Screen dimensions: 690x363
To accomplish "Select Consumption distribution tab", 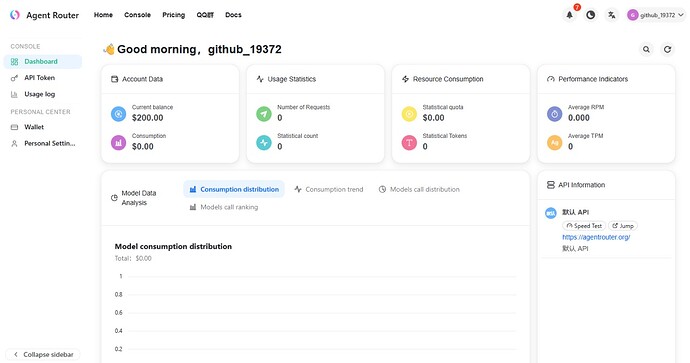I will pos(234,189).
